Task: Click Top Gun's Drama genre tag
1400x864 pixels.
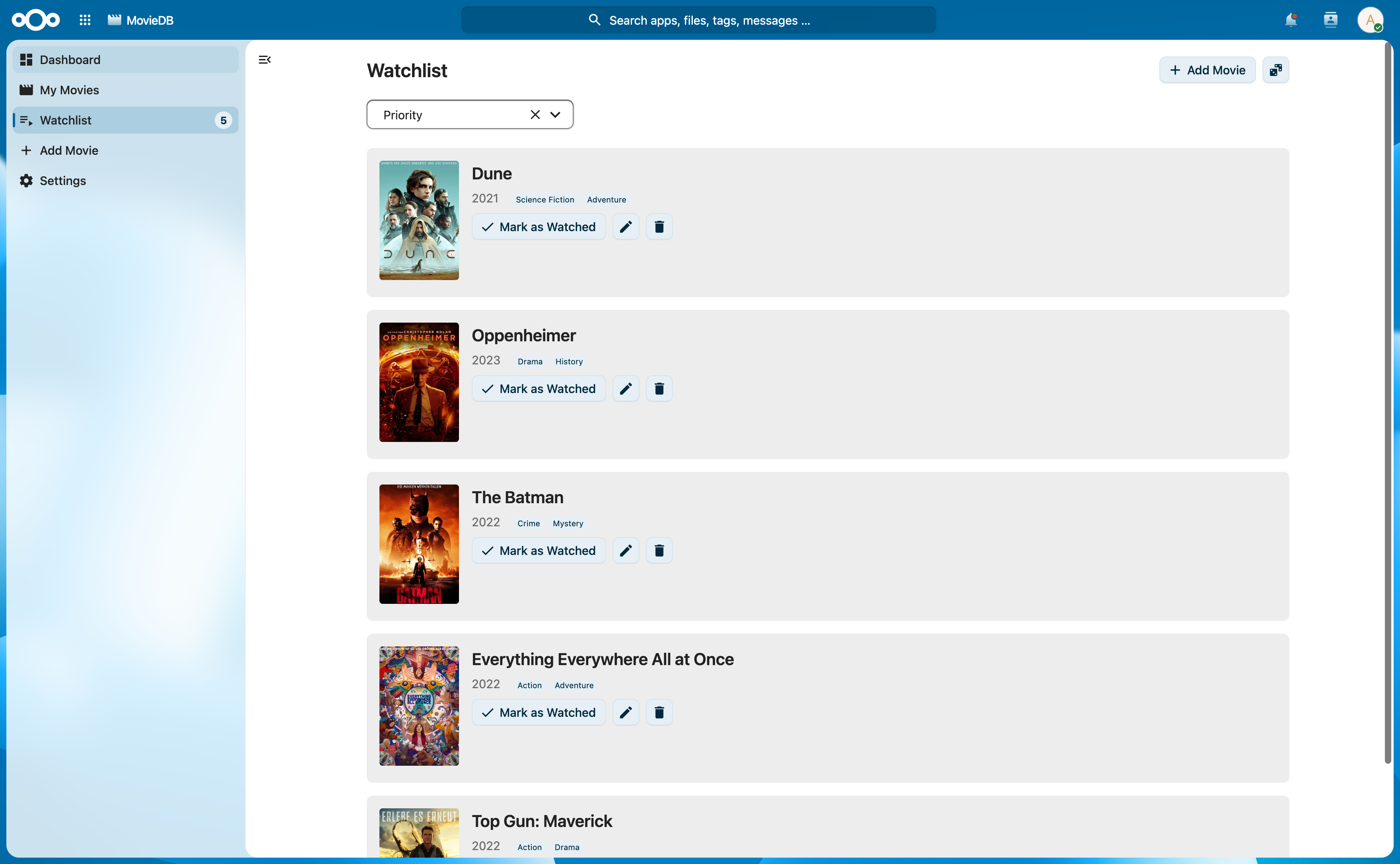Action: 567,847
